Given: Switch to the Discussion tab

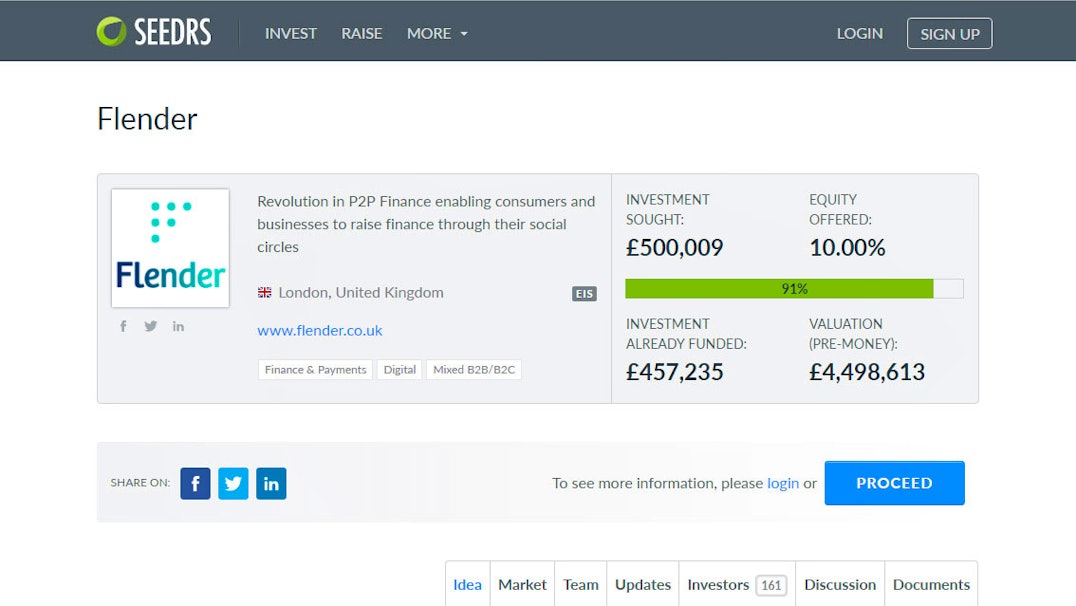Looking at the screenshot, I should tap(840, 585).
